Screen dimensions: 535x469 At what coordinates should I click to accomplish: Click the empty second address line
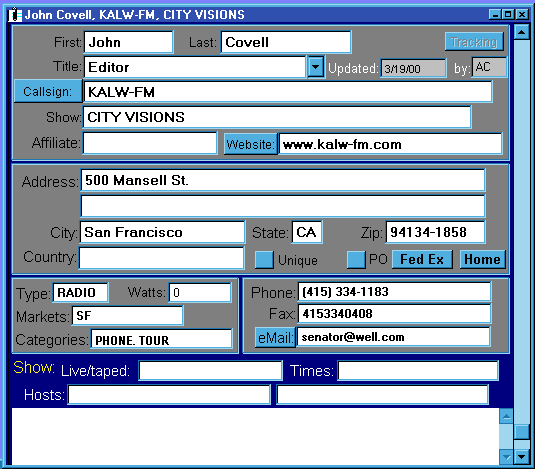pyautogui.click(x=283, y=206)
